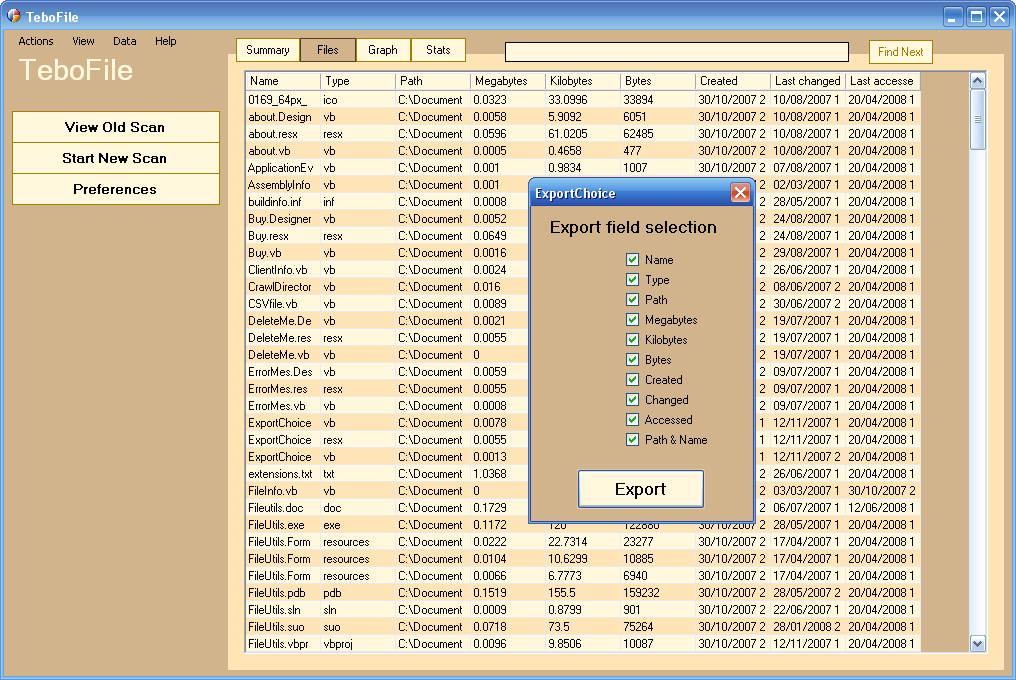The width and height of the screenshot is (1016, 680).
Task: Sort by the Bytes column header
Action: pyautogui.click(x=658, y=81)
